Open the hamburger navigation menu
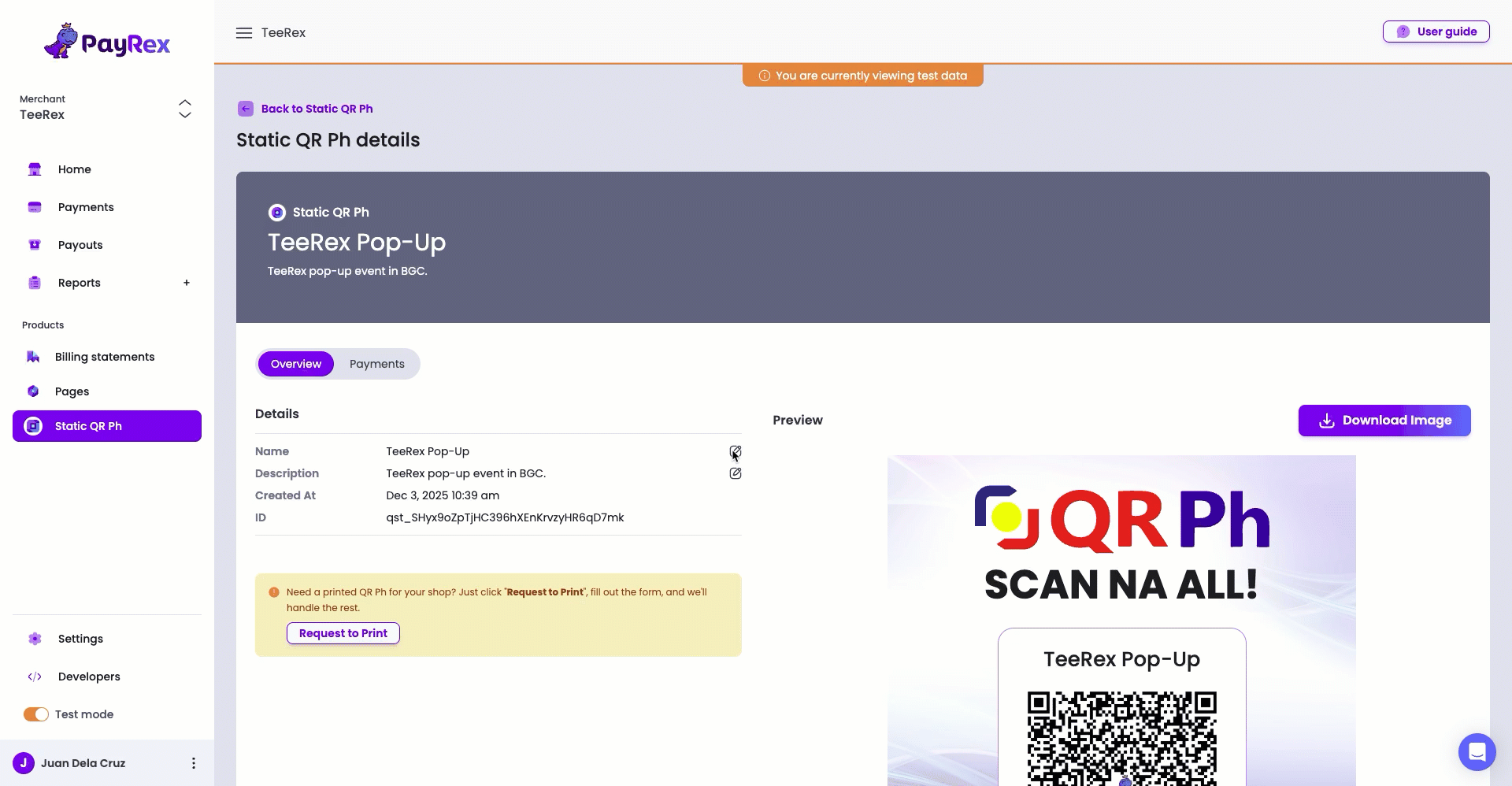 coord(244,32)
